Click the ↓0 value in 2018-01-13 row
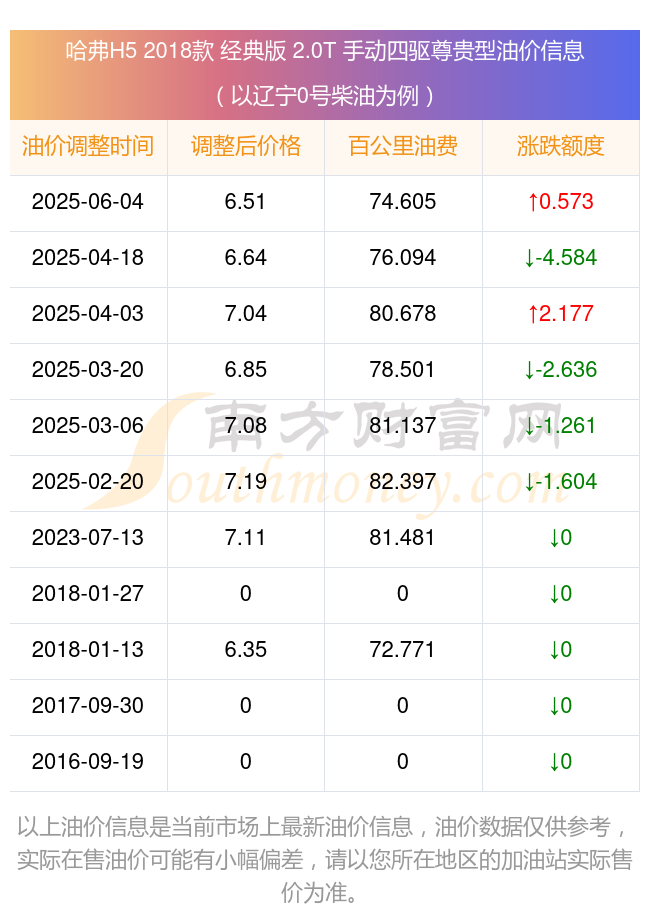650x921 pixels. pyautogui.click(x=561, y=650)
